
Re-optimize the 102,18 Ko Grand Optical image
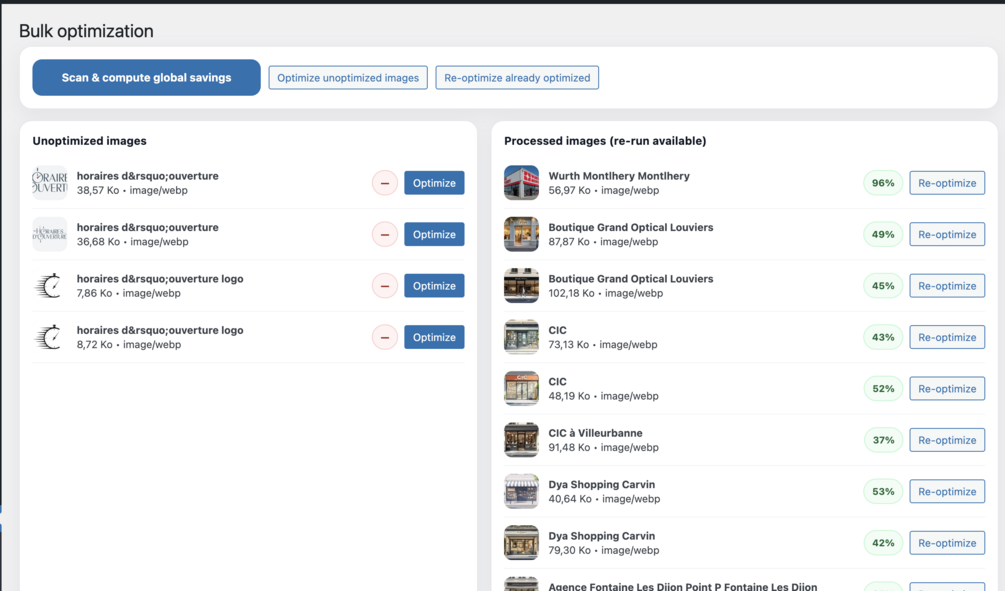point(947,286)
